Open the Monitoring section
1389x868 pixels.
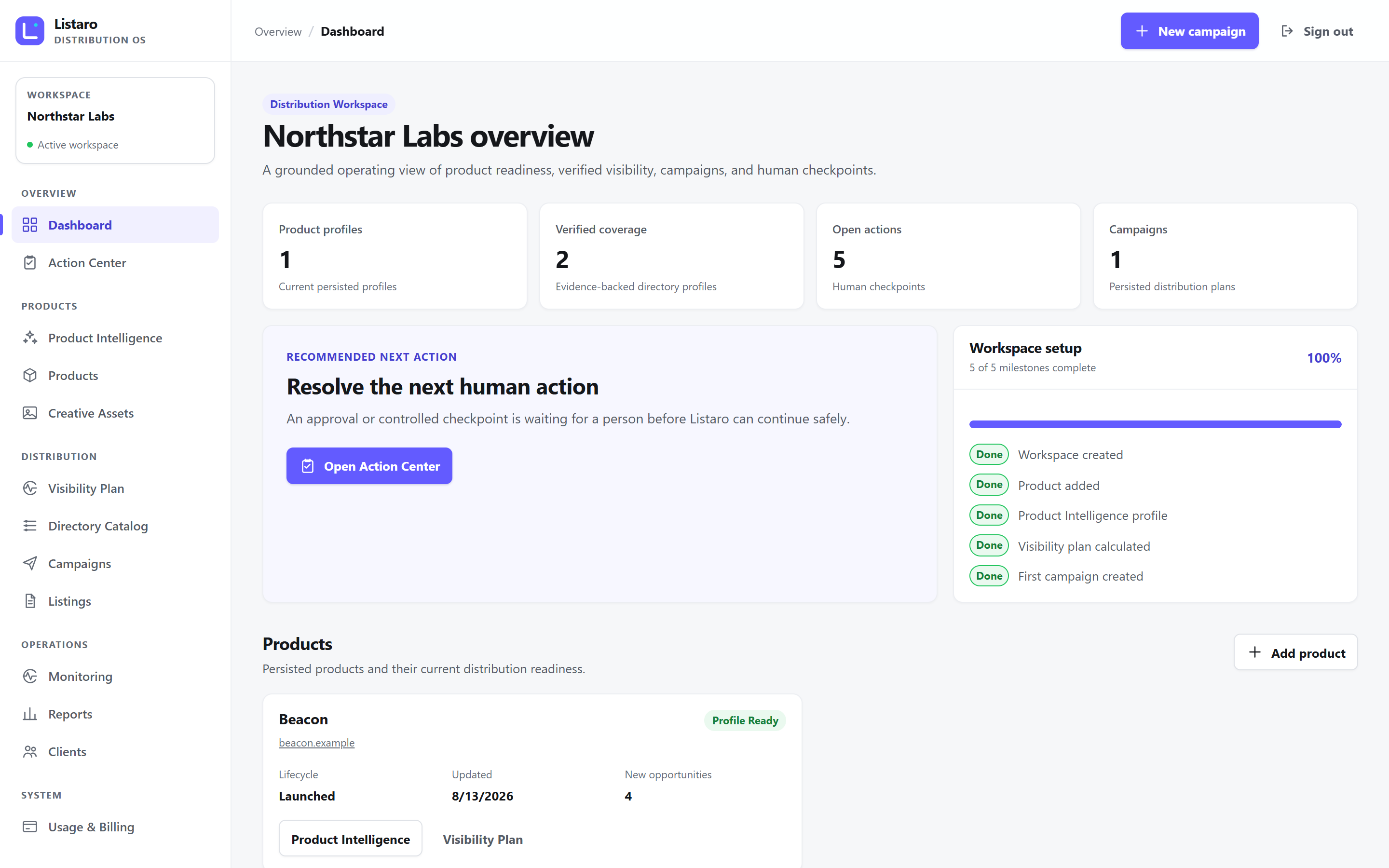115,676
